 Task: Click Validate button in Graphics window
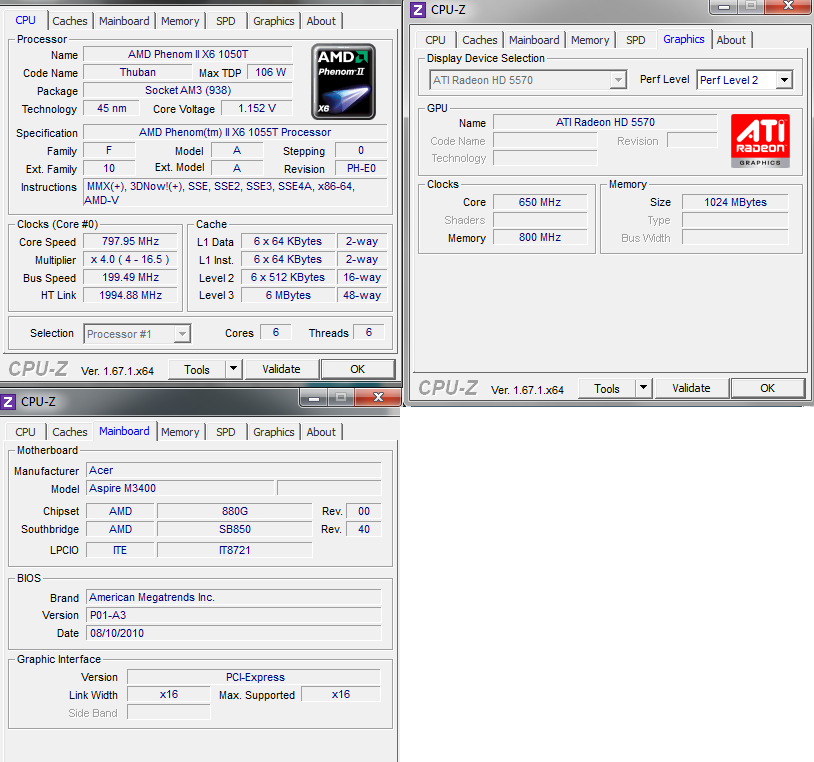(691, 388)
